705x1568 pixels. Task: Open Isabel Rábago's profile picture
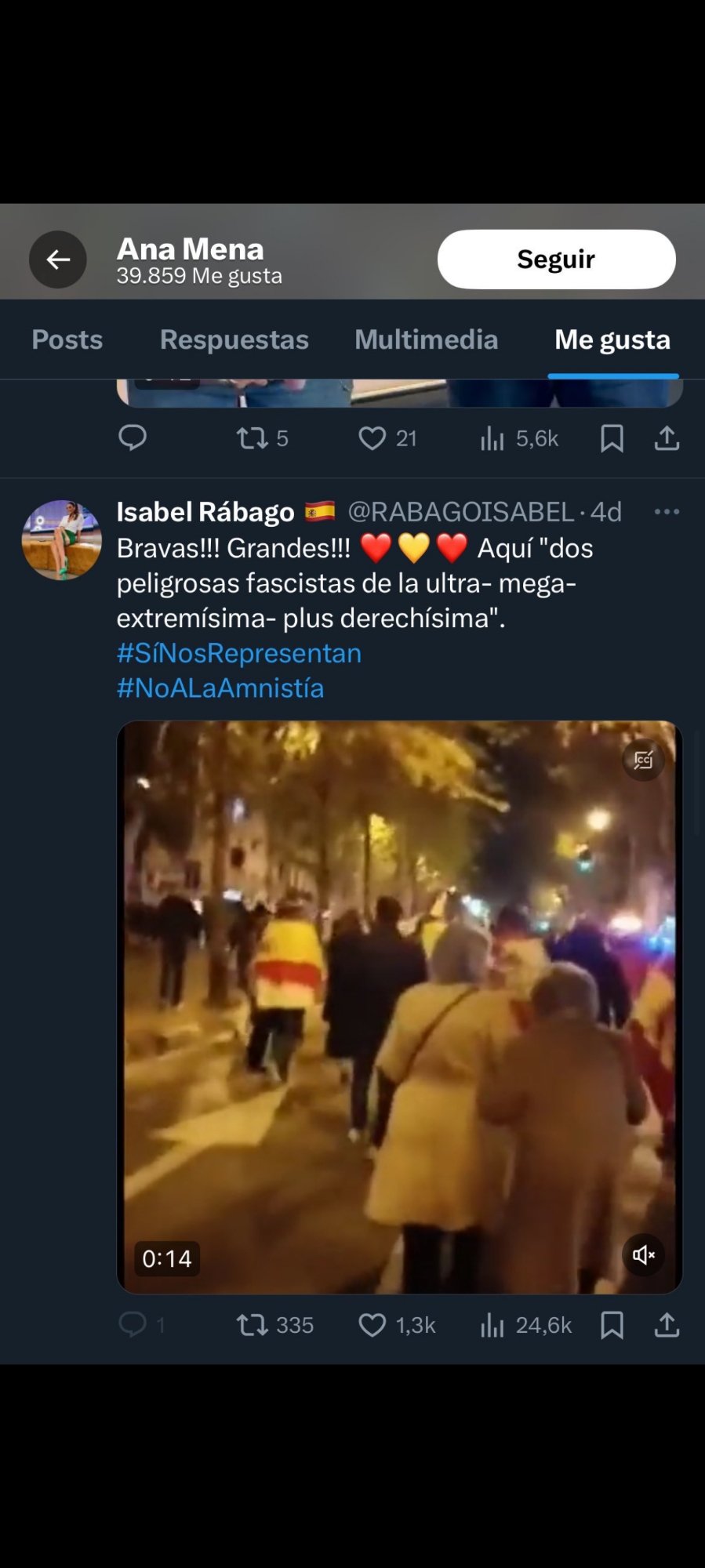61,540
